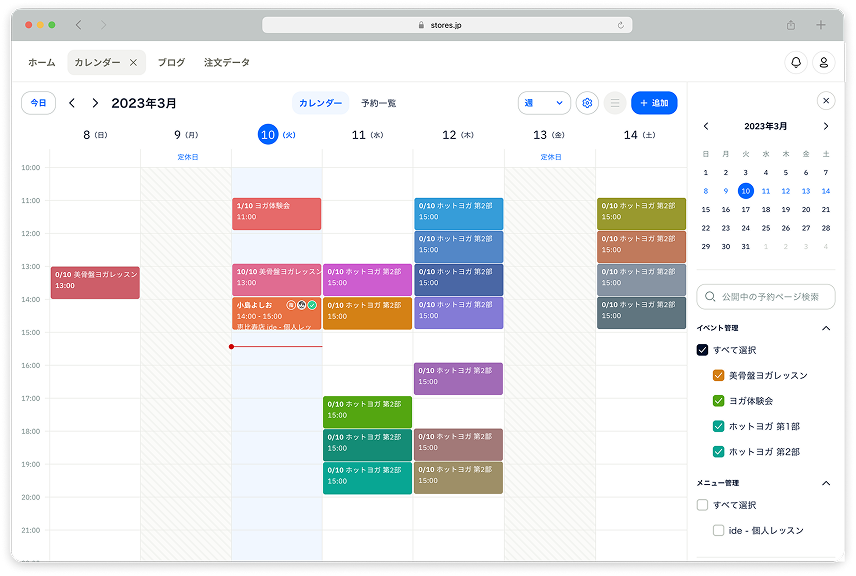Switch to list view hamburger icon
Image resolution: width=856 pixels, height=576 pixels.
(615, 103)
